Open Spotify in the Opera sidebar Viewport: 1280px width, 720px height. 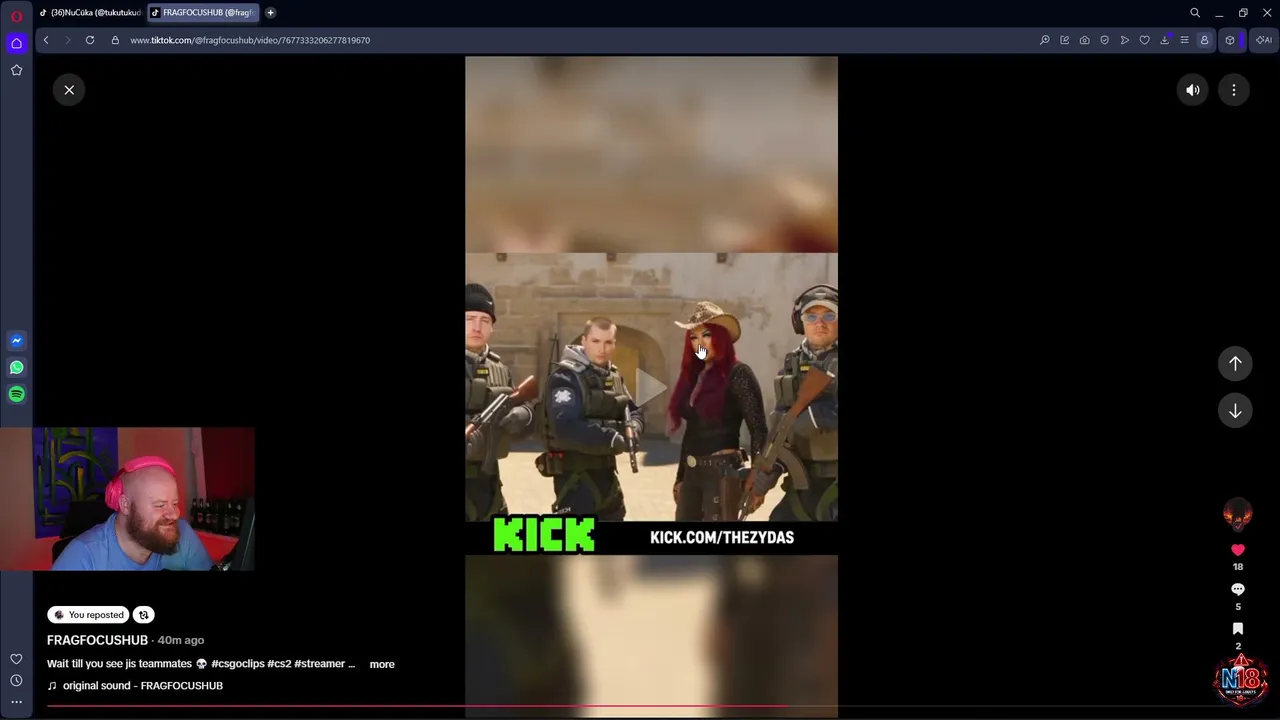[x=16, y=394]
